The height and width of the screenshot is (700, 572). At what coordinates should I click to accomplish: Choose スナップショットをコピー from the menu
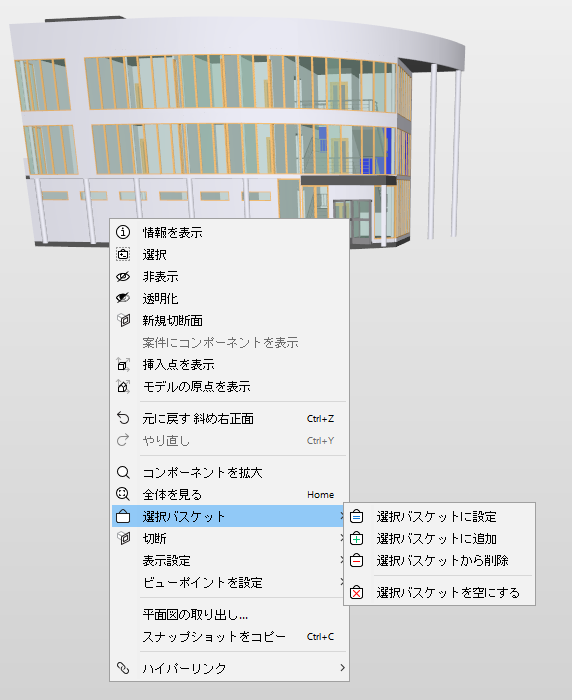pyautogui.click(x=229, y=636)
